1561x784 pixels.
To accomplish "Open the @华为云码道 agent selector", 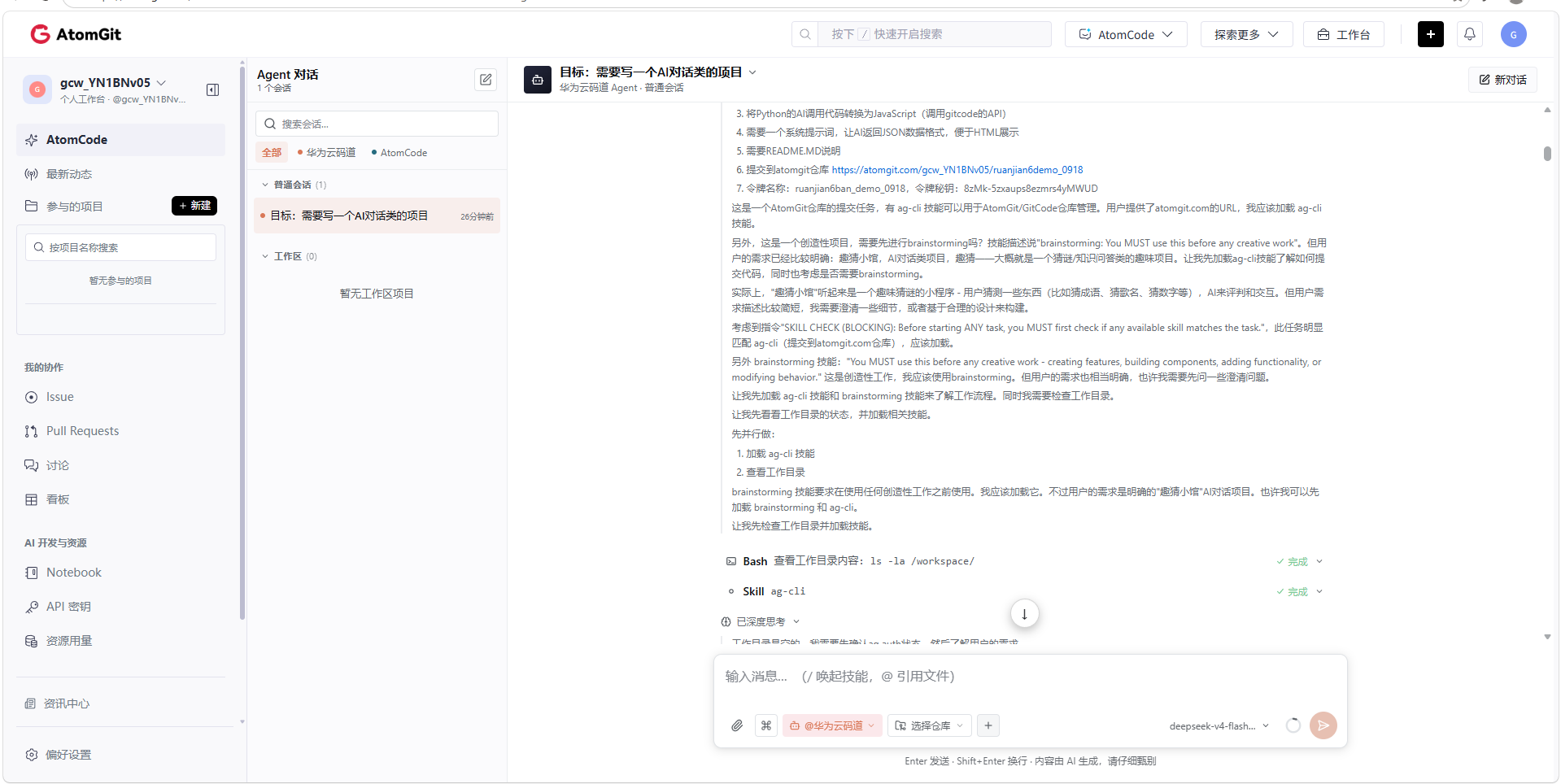I will click(832, 725).
